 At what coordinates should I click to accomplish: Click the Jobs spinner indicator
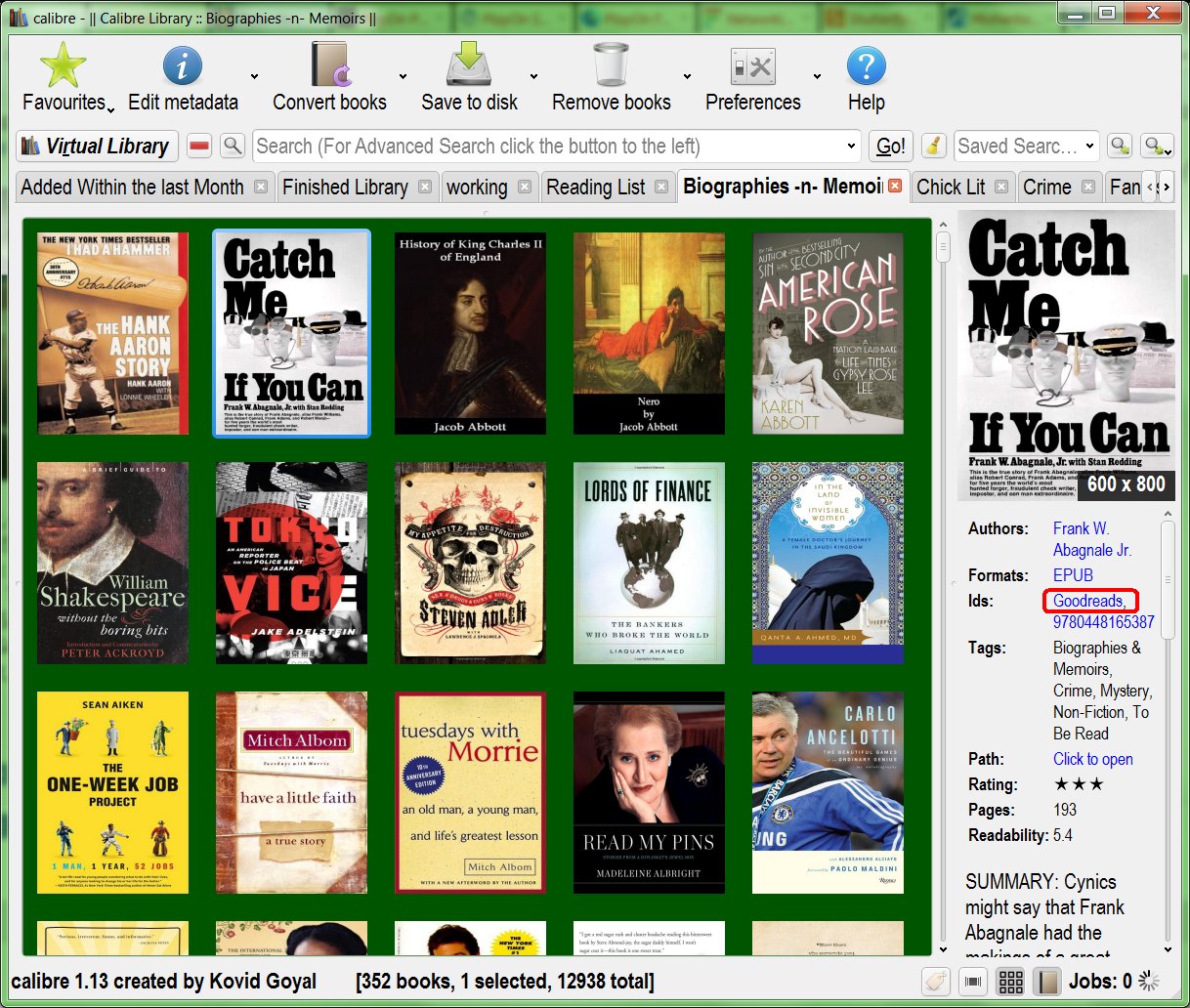[x=1149, y=981]
